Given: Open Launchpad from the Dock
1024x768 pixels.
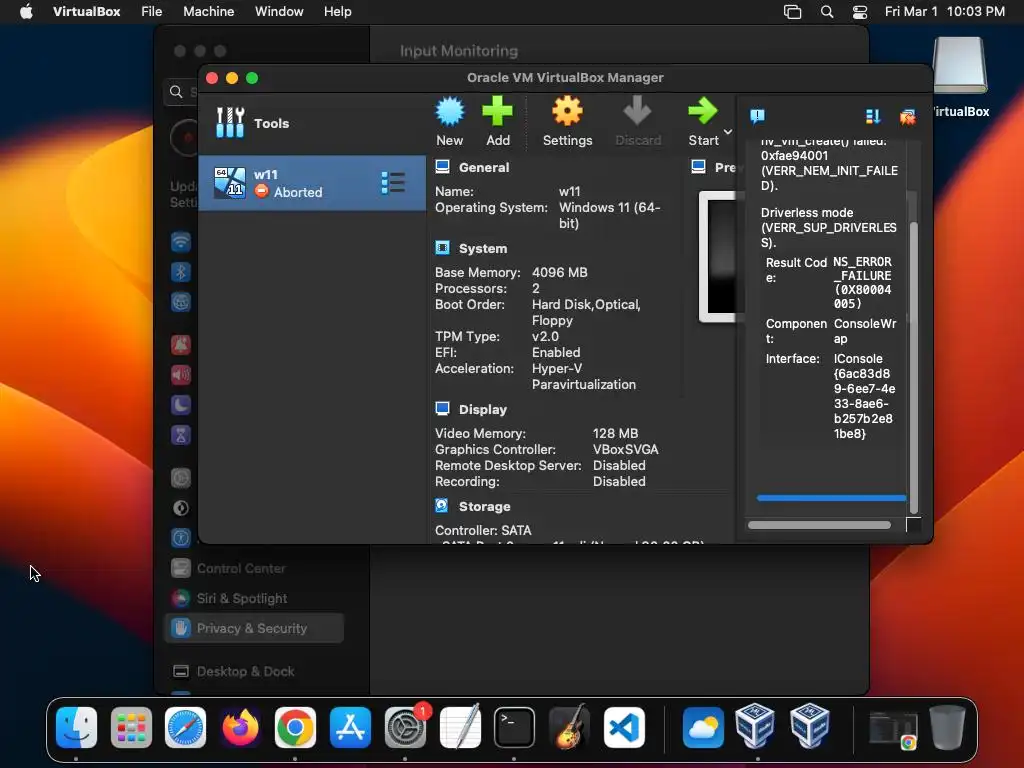Looking at the screenshot, I should (x=131, y=727).
